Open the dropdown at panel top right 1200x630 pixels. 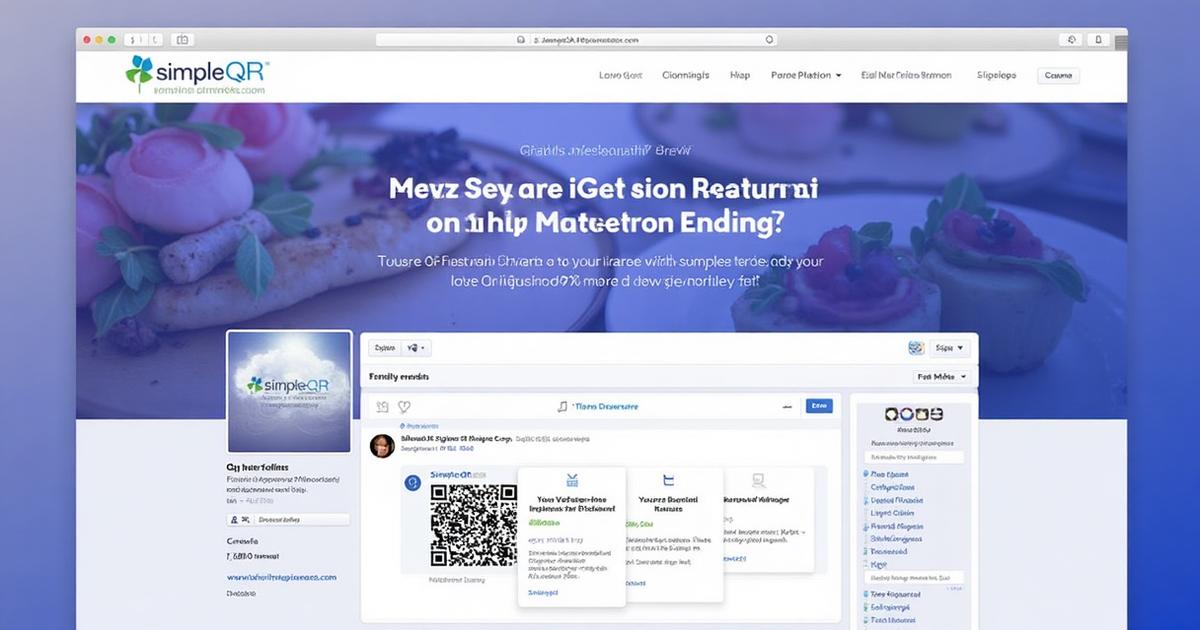click(x=949, y=348)
